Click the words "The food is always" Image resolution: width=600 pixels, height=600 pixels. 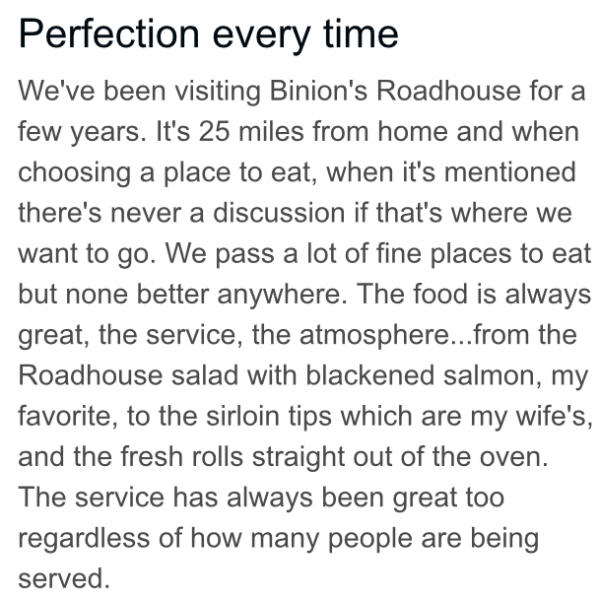[474, 294]
